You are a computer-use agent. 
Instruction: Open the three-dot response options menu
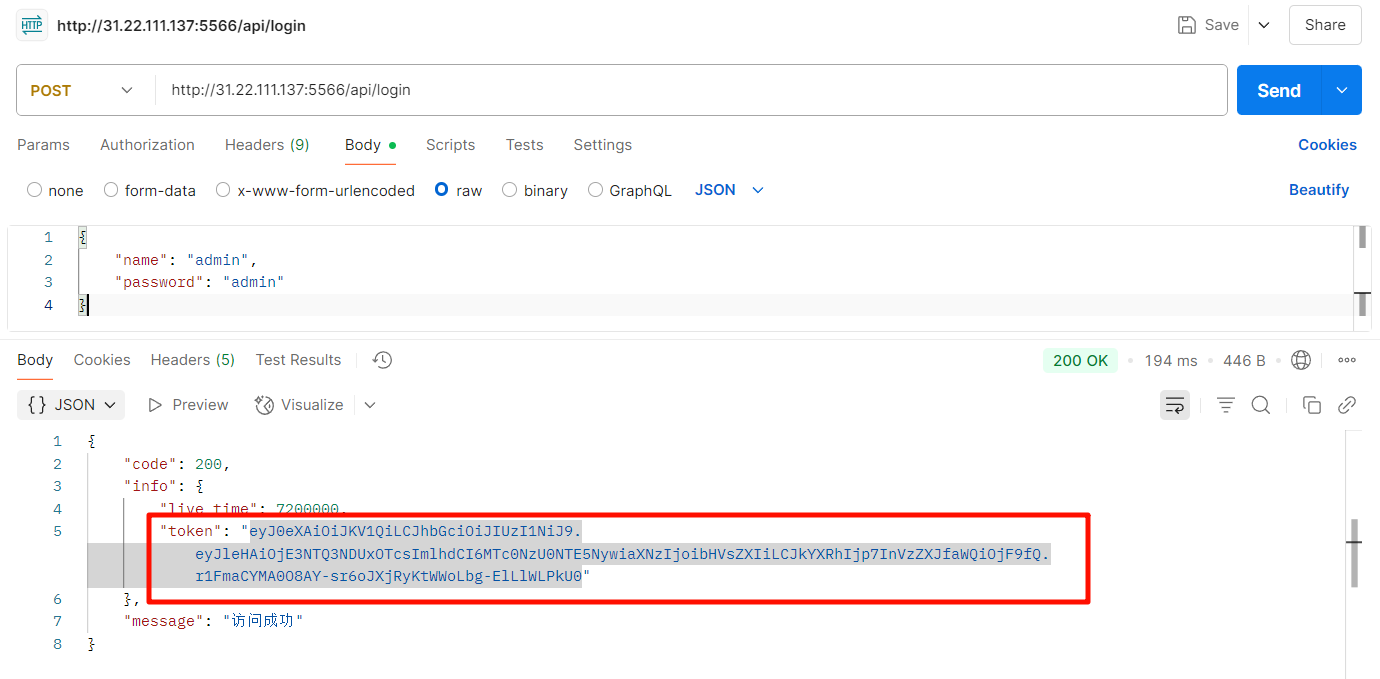pyautogui.click(x=1346, y=360)
